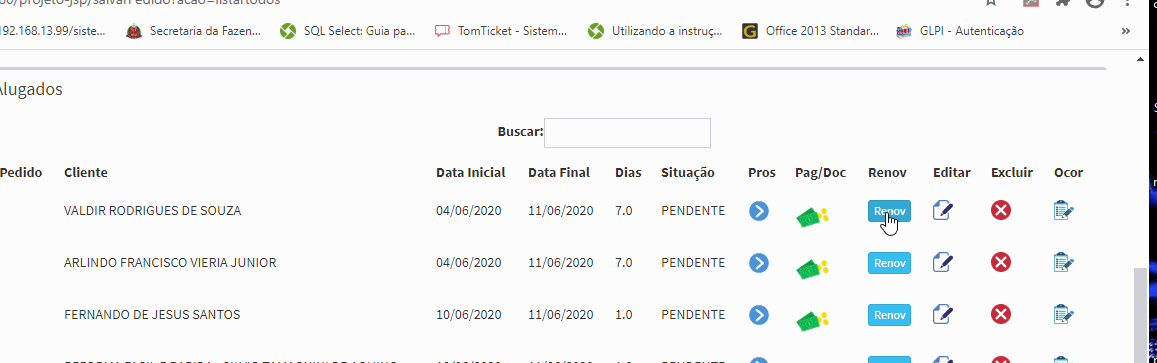This screenshot has height=363, width=1157.
Task: Click the blue arrow Pros icon for Valdir Rodrigues
Action: click(759, 211)
